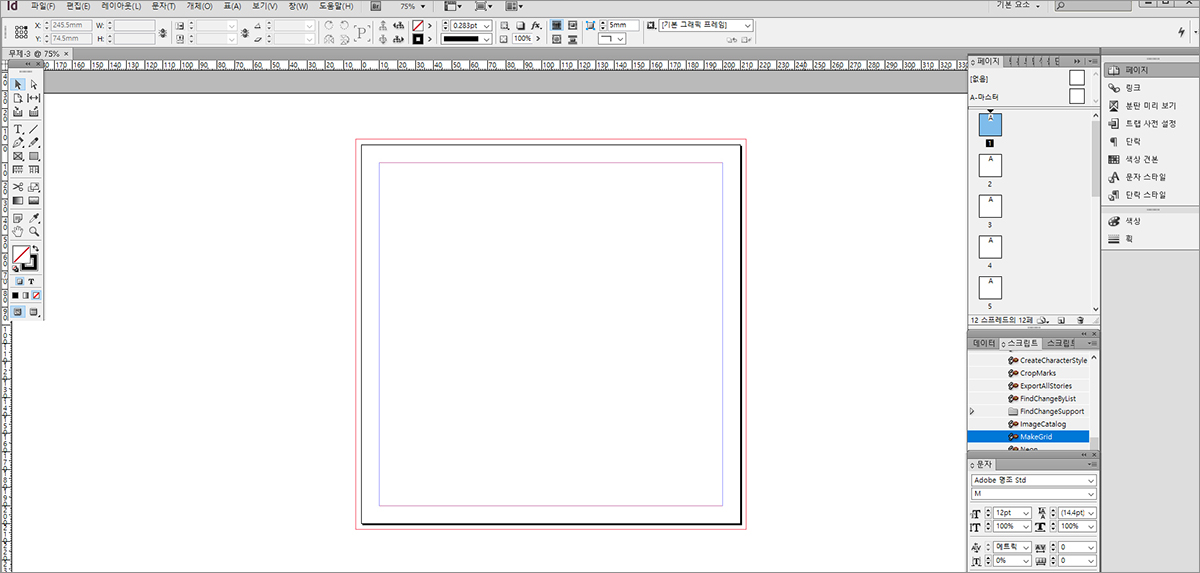The height and width of the screenshot is (573, 1200).
Task: Switch to the 데이터 panel tab
Action: point(985,342)
